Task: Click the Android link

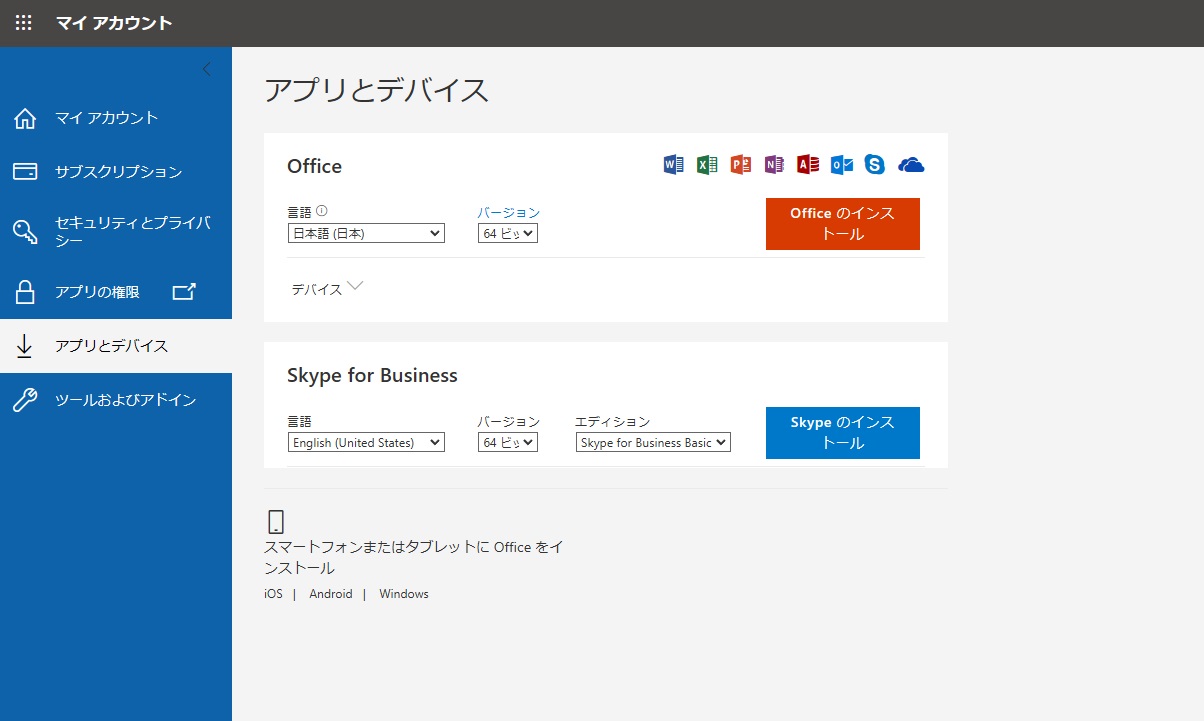Action: point(331,594)
